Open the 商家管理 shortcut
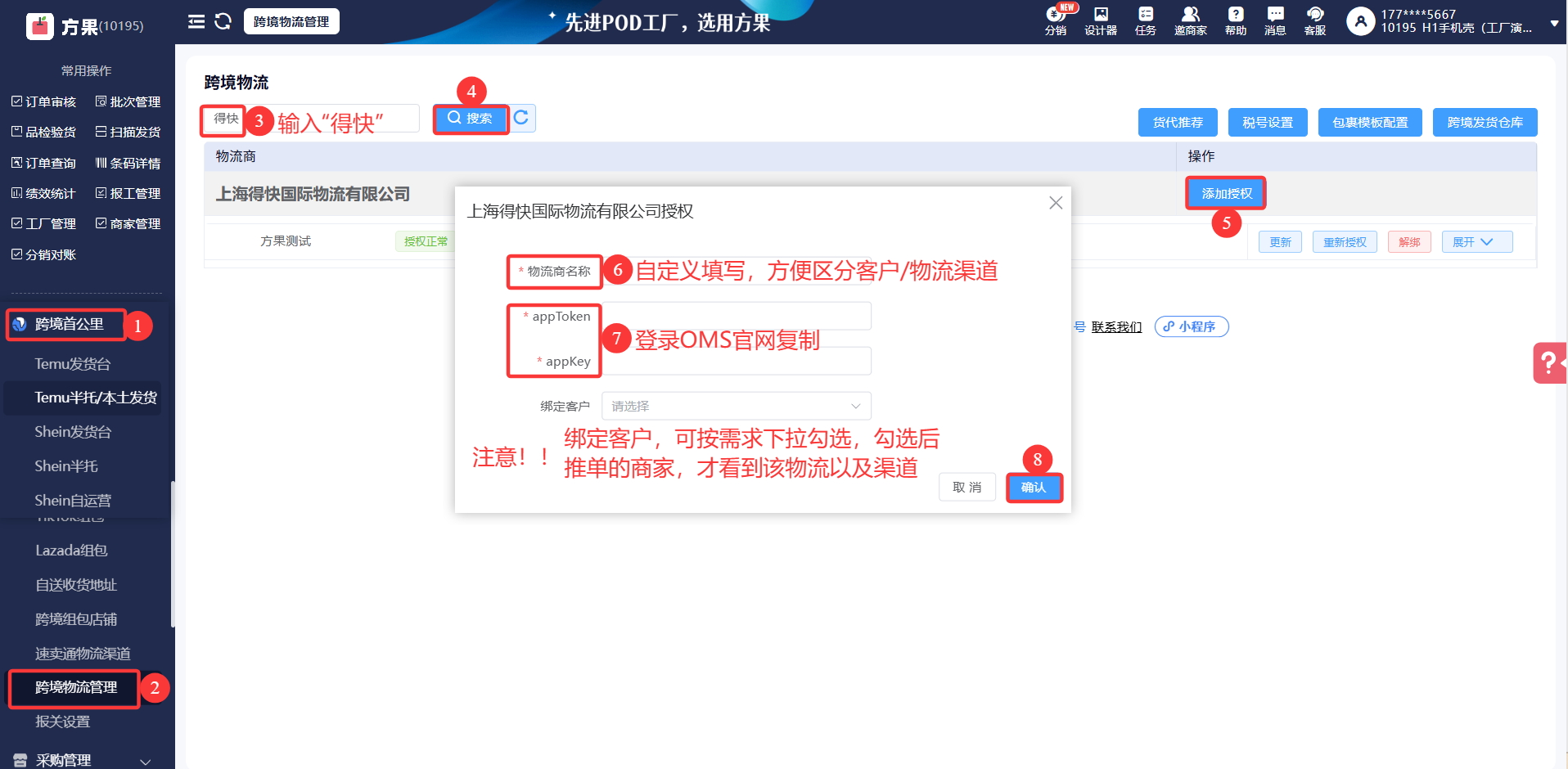 point(128,223)
